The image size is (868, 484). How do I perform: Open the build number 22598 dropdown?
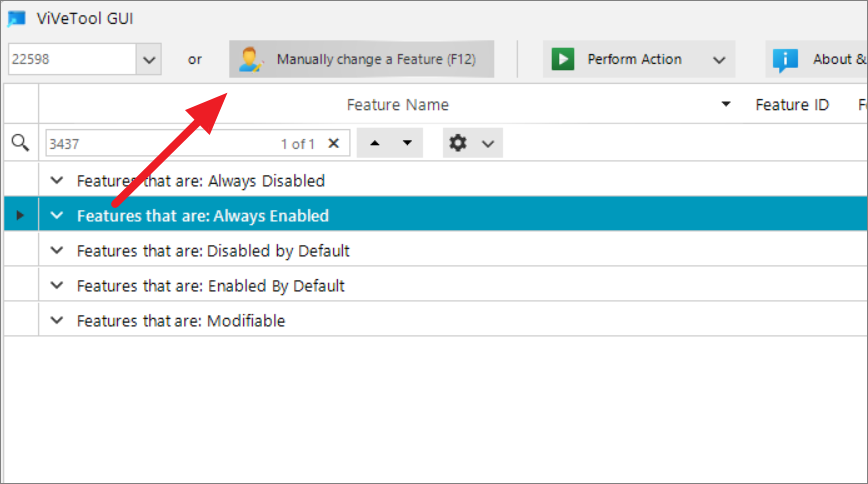click(x=149, y=59)
